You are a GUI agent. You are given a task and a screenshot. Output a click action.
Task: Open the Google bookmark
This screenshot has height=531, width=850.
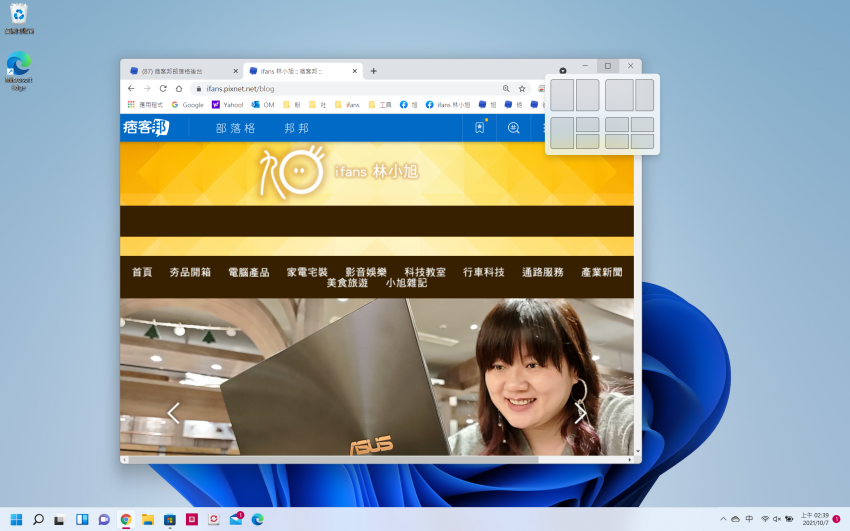pos(188,105)
